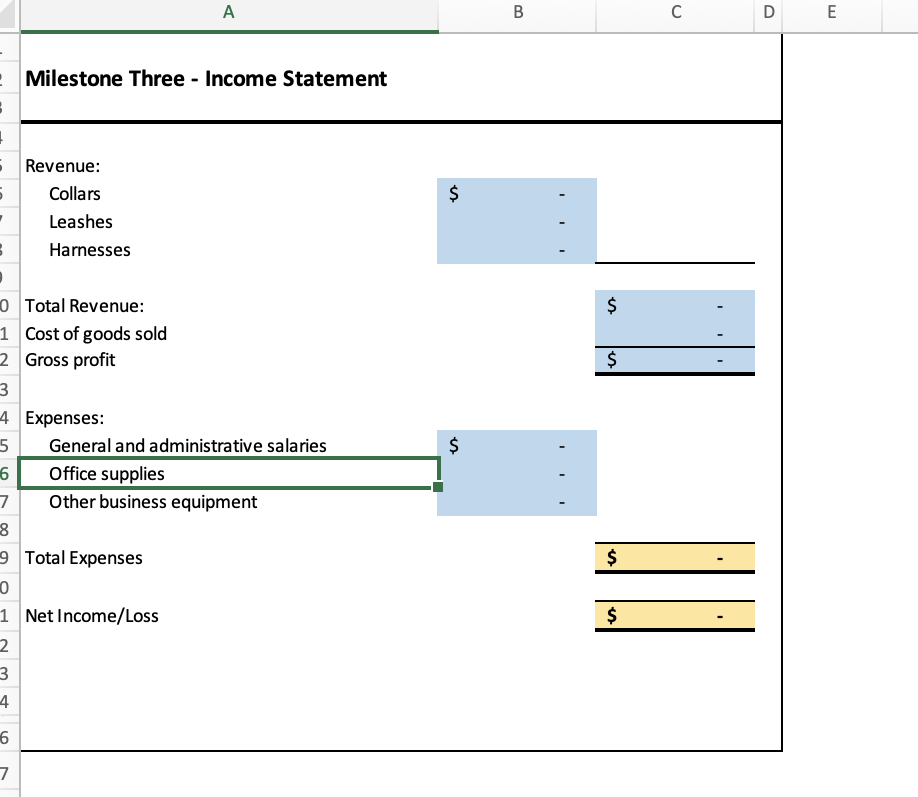This screenshot has width=918, height=797.
Task: Select the yellow Total Expenses value cell
Action: (x=675, y=557)
